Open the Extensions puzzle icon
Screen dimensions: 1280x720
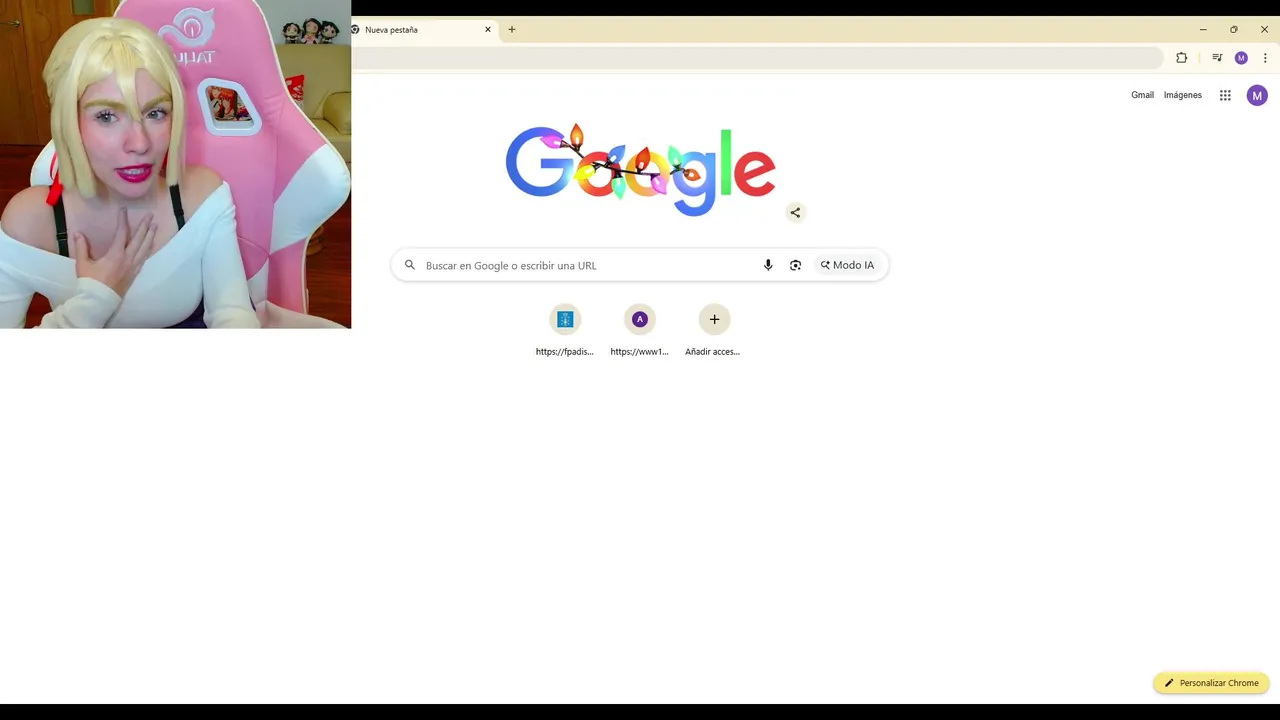[x=1181, y=58]
